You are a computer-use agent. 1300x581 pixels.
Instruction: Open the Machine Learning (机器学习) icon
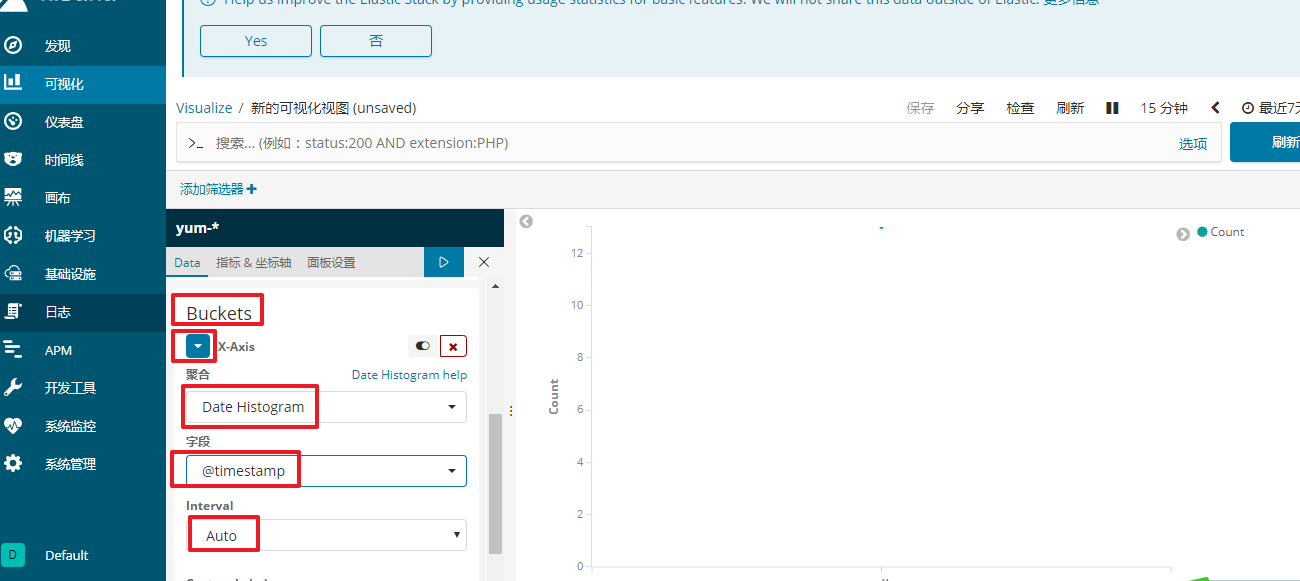[x=13, y=235]
